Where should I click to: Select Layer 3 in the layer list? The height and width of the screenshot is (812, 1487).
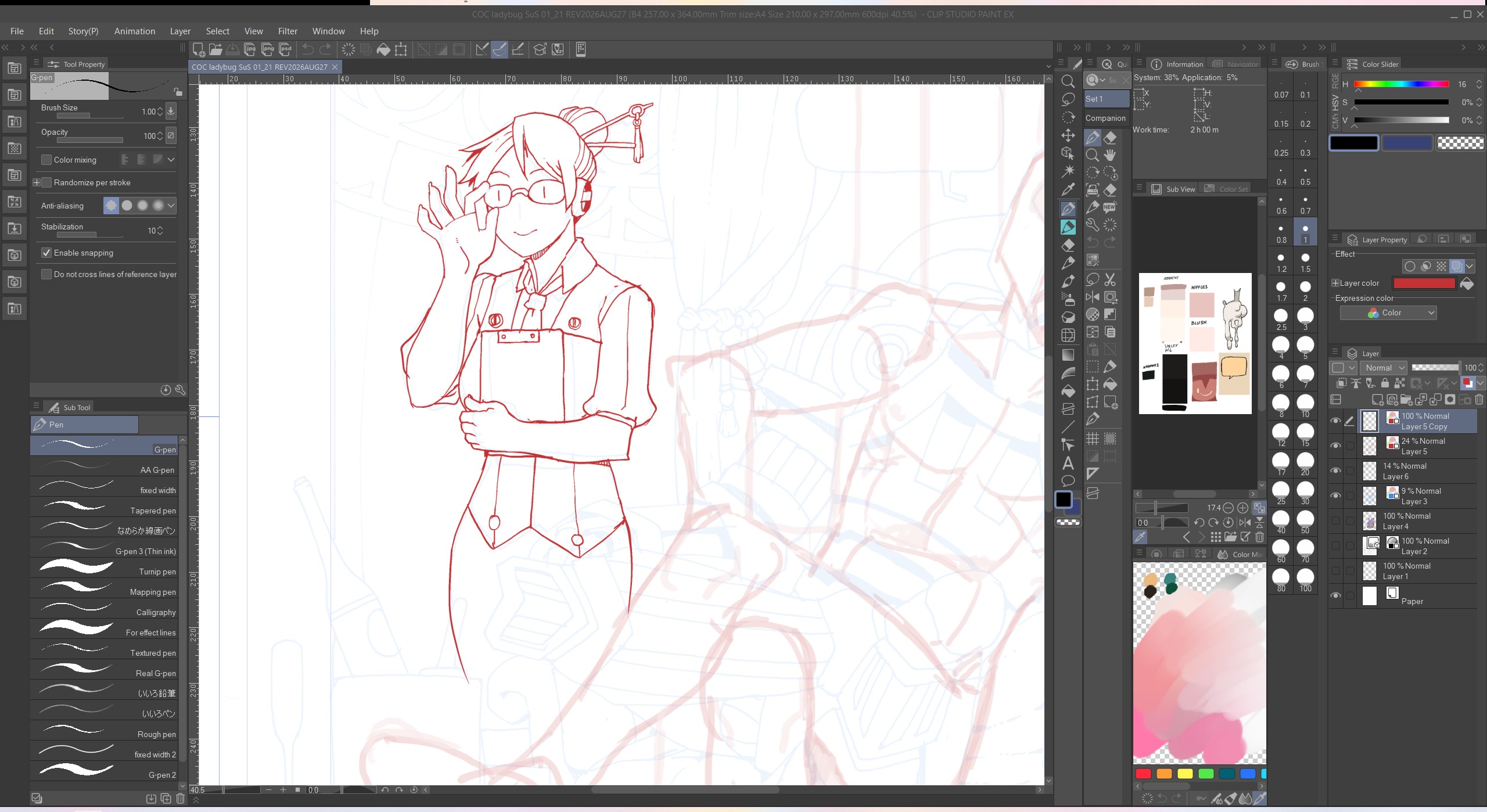point(1417,496)
